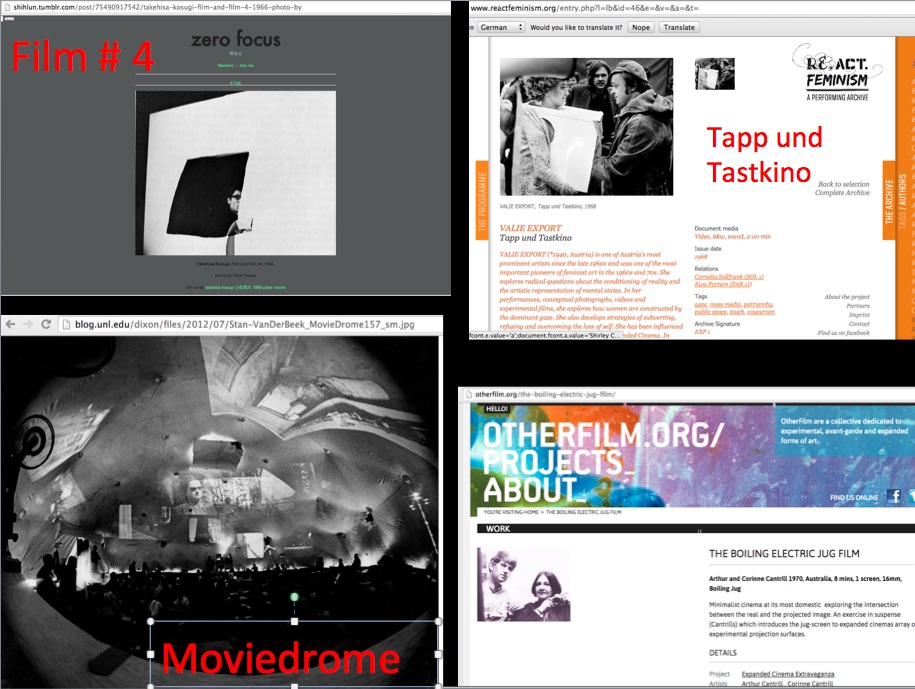Click 'Video, b&w, sound, 2:00 min' text
915x689 pixels.
(x=732, y=236)
